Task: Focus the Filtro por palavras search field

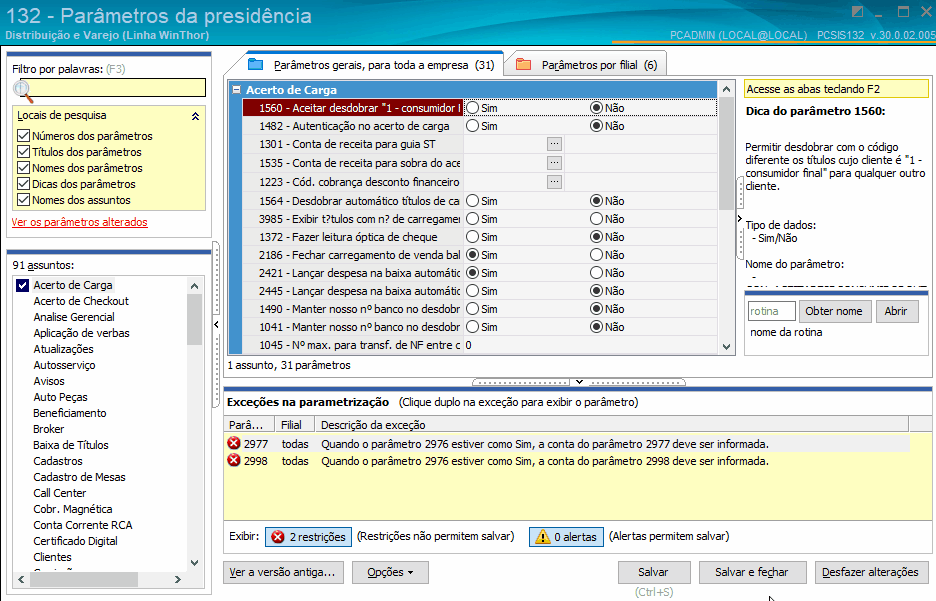Action: pos(113,88)
